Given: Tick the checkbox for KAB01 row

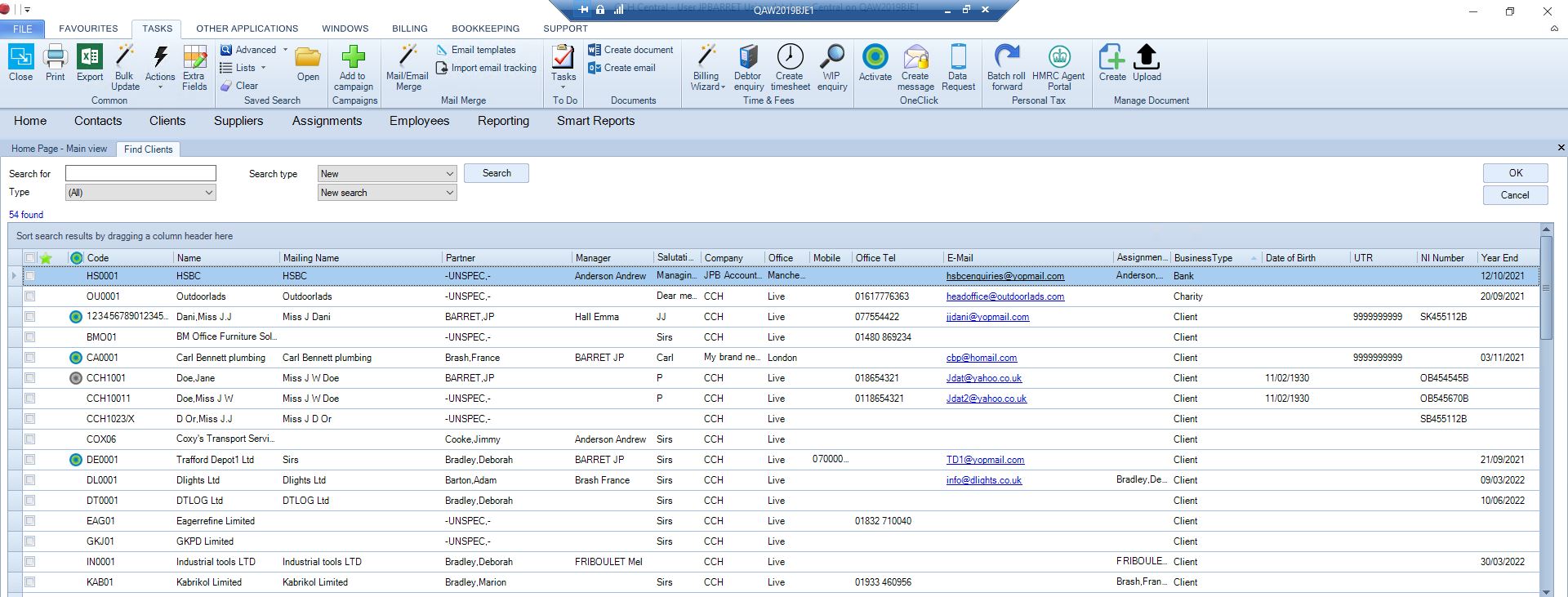Looking at the screenshot, I should 30,582.
